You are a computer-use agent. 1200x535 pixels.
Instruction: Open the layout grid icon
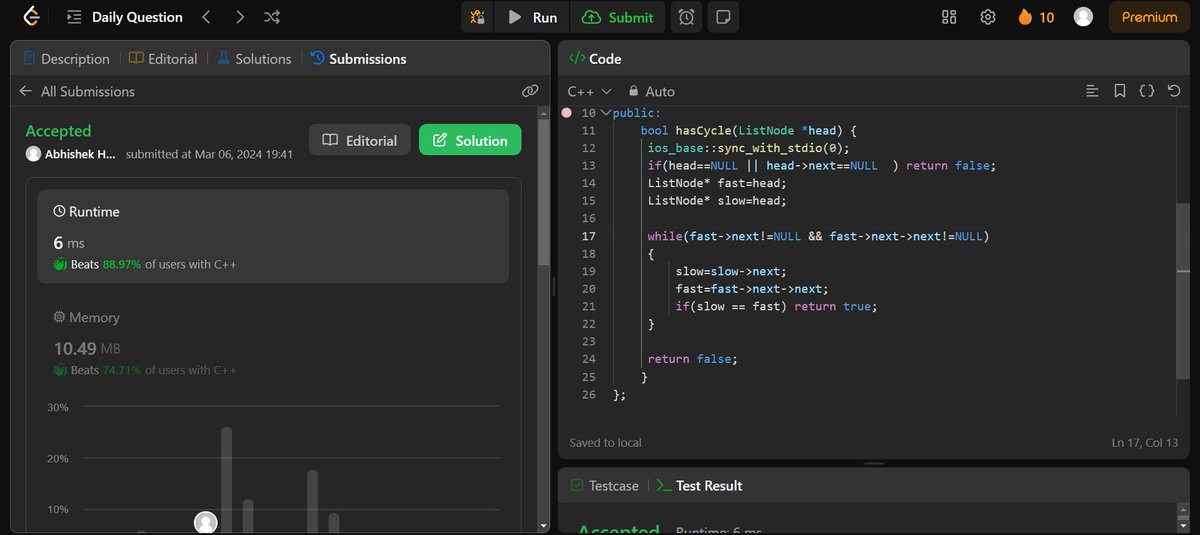point(950,17)
